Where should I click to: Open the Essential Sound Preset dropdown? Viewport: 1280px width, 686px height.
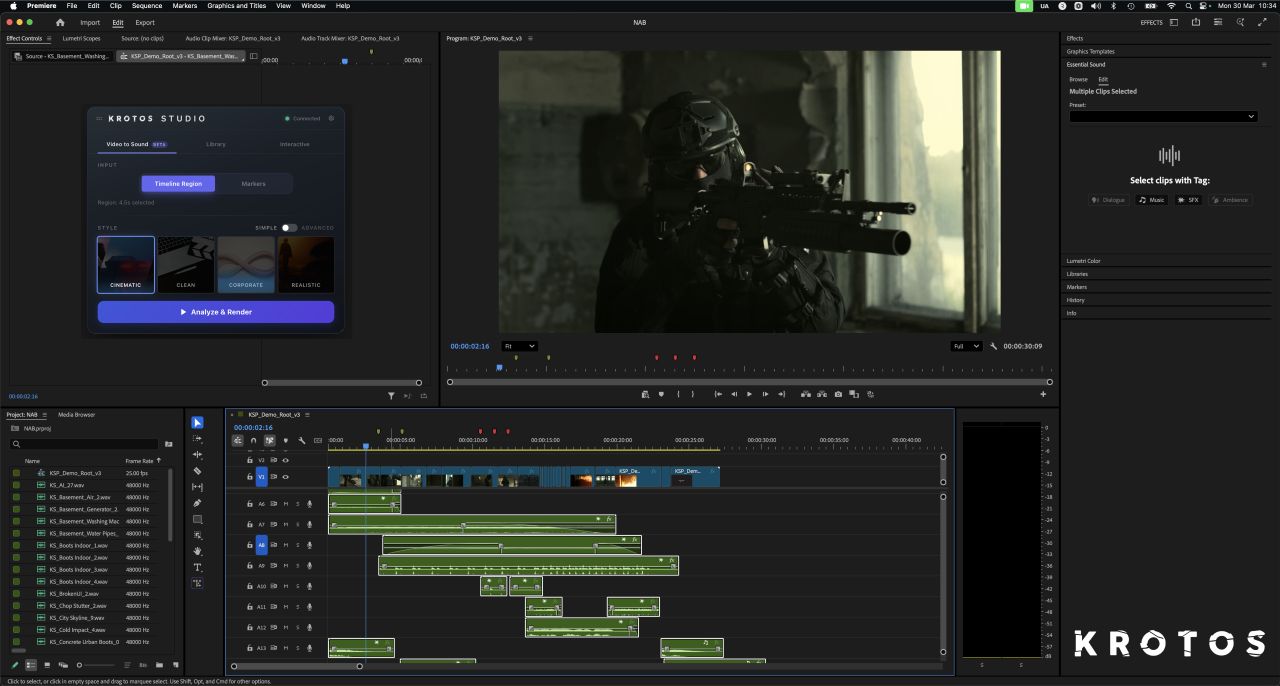coord(1163,116)
